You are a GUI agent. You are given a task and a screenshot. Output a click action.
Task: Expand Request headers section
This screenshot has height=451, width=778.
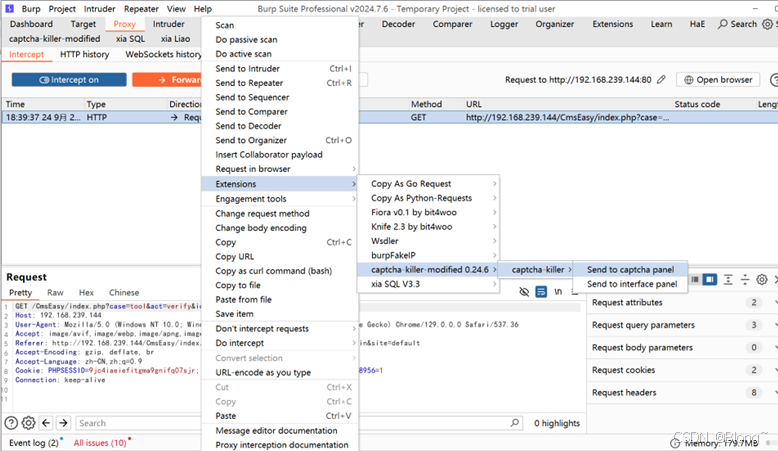tap(682, 392)
